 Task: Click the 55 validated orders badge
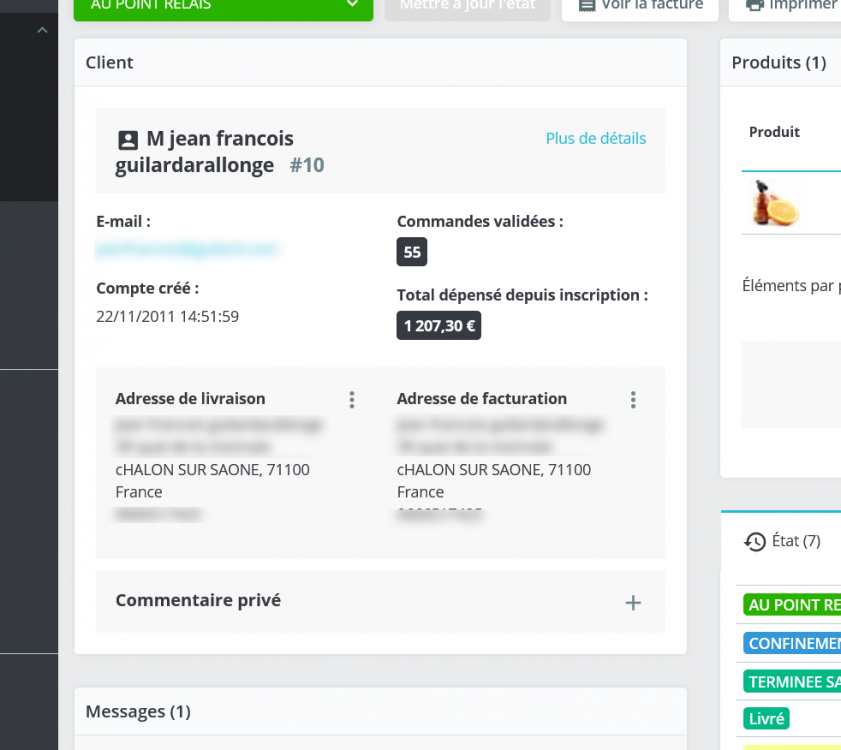click(412, 252)
